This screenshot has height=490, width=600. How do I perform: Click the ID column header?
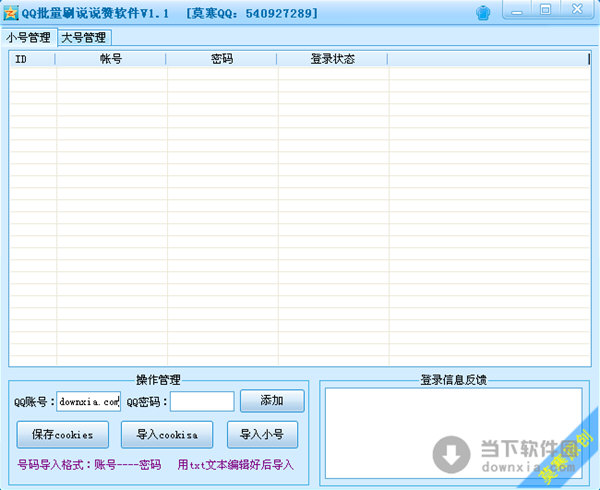coord(32,59)
